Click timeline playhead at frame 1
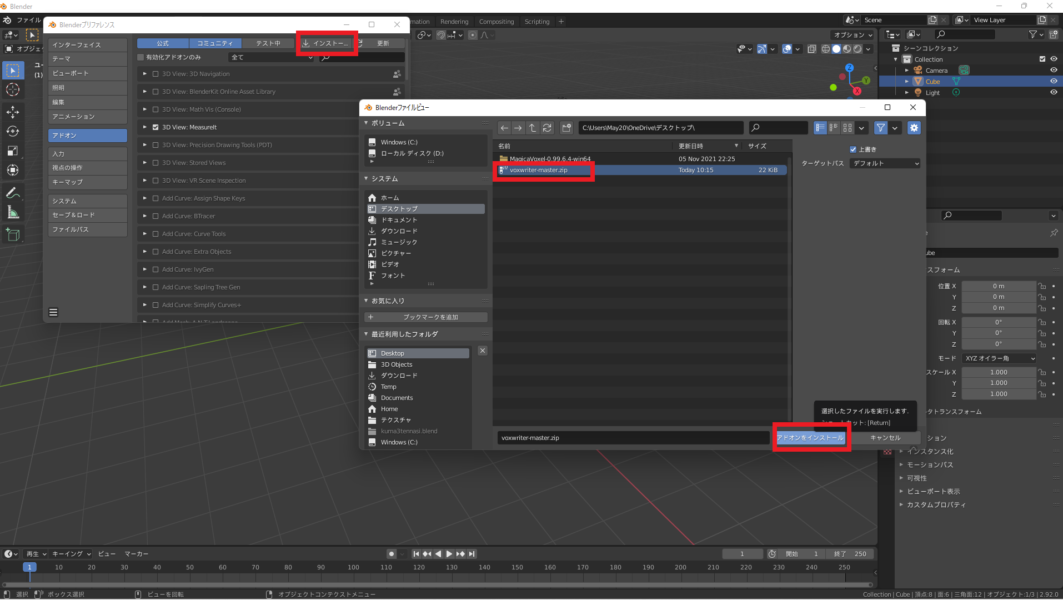1063x600 pixels. pos(29,567)
